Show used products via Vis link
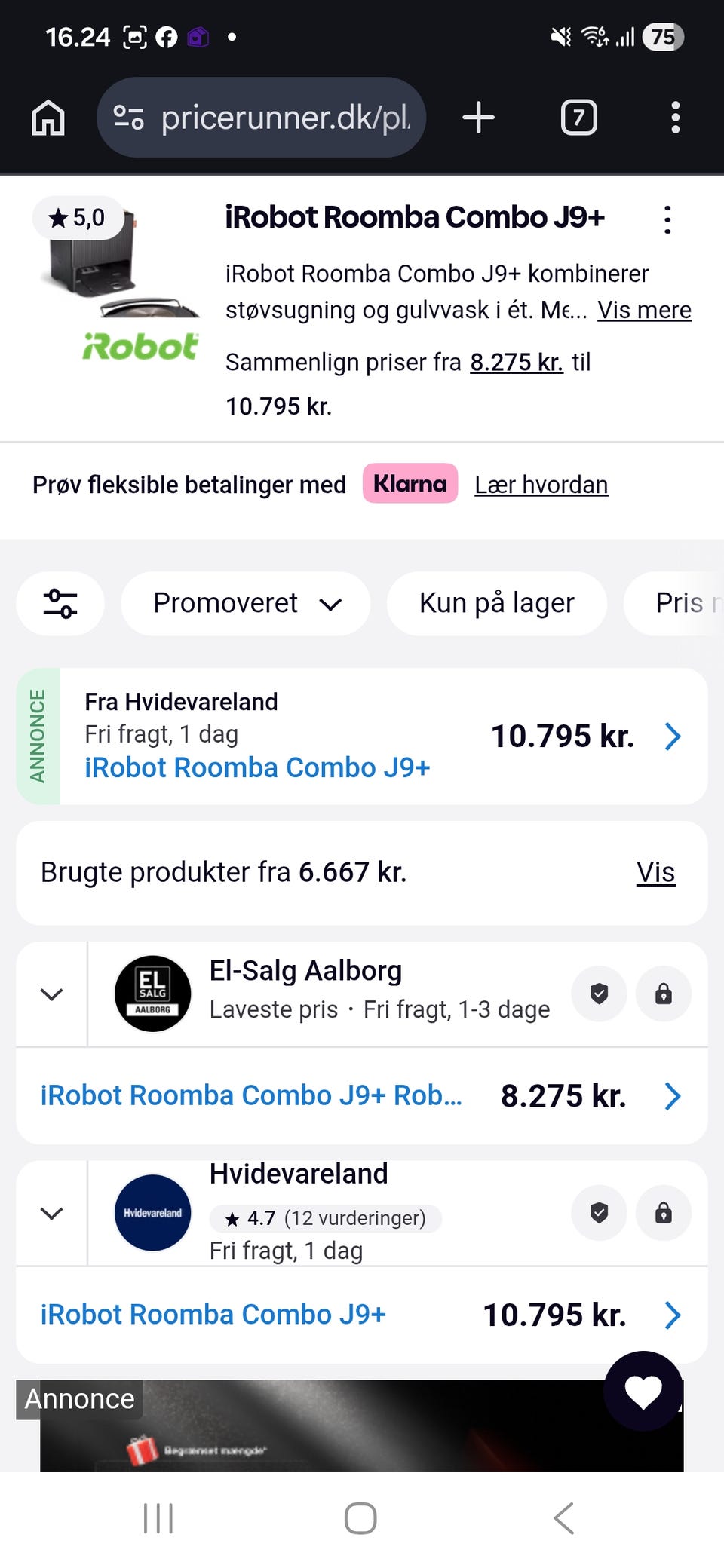This screenshot has height=1568, width=724. coord(655,872)
